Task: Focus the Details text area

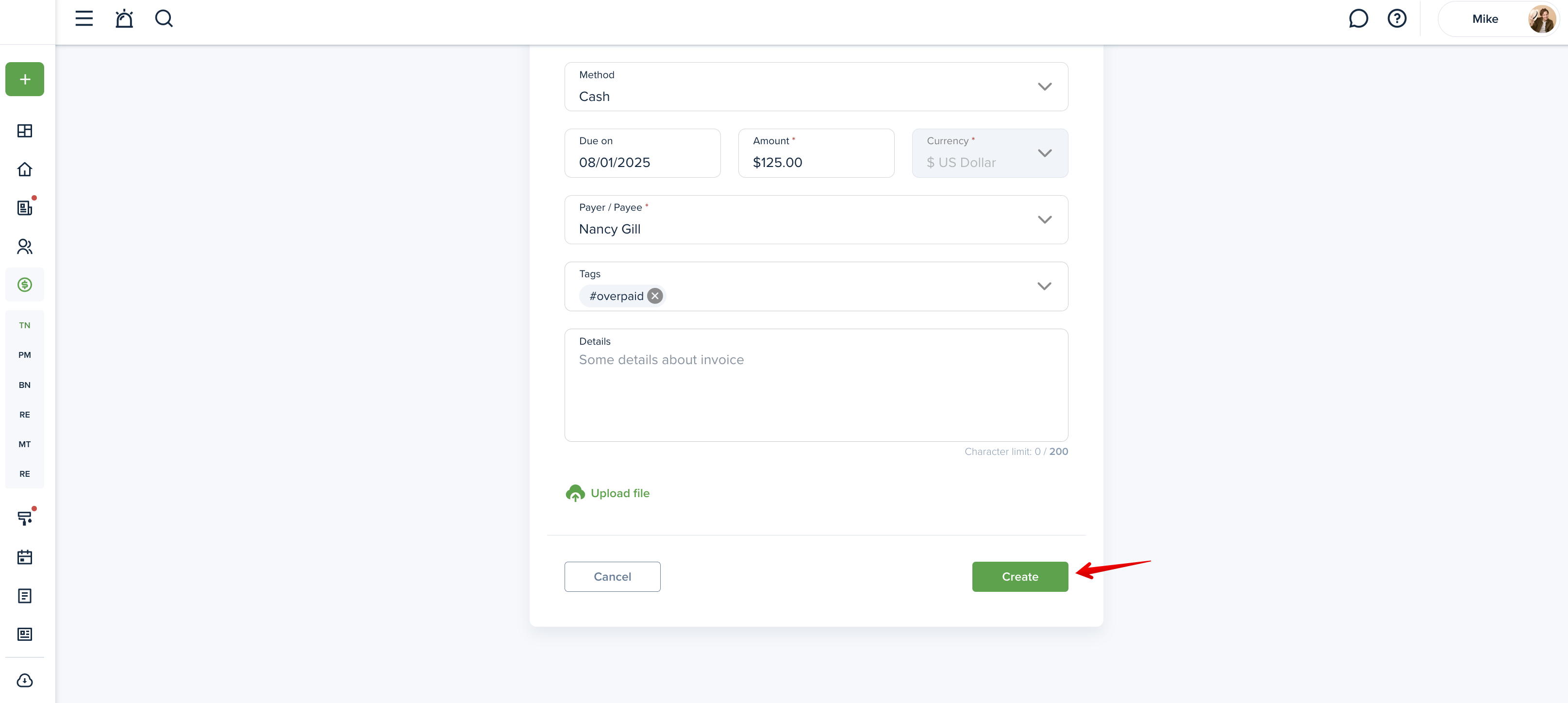Action: (x=816, y=385)
